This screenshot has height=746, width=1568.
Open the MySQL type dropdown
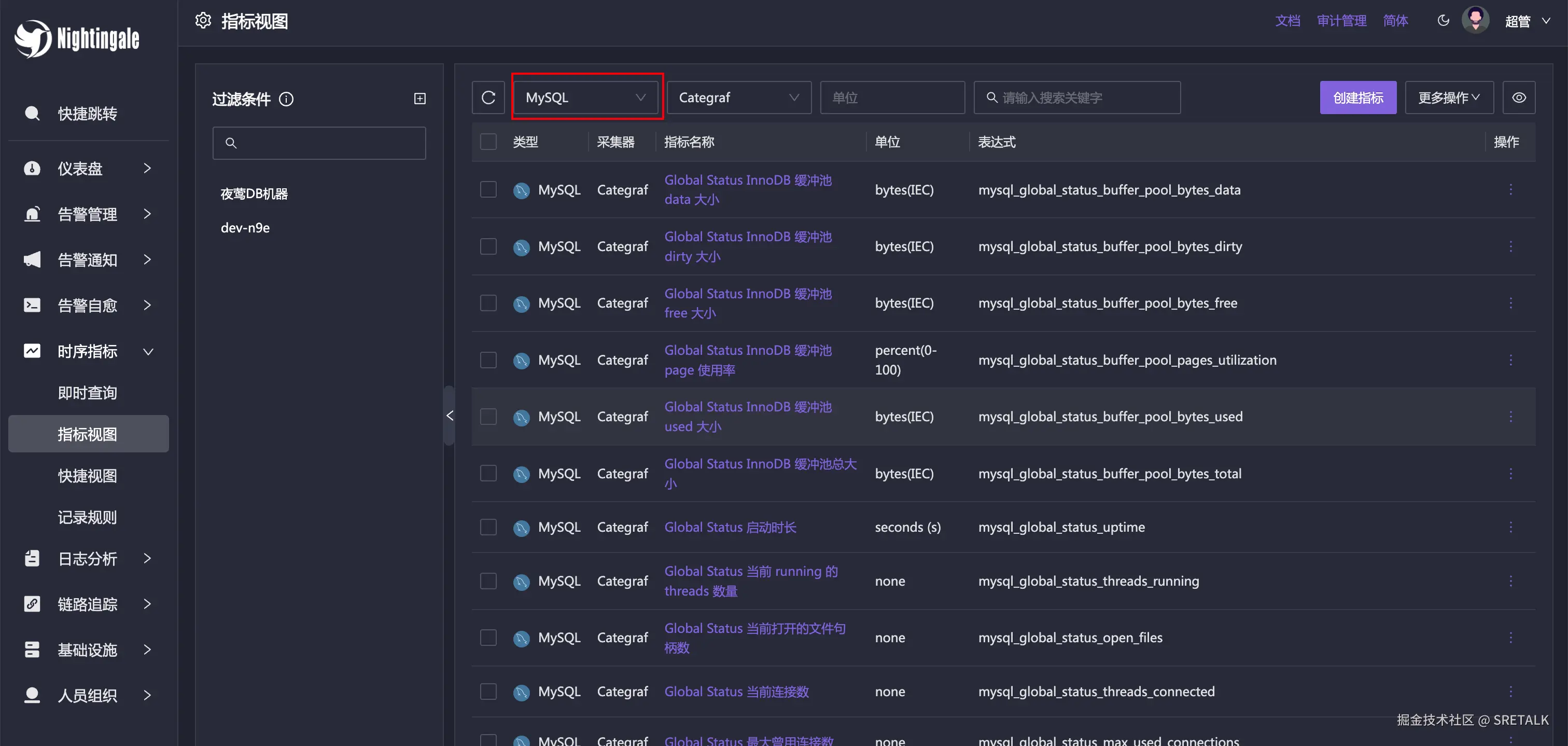585,98
